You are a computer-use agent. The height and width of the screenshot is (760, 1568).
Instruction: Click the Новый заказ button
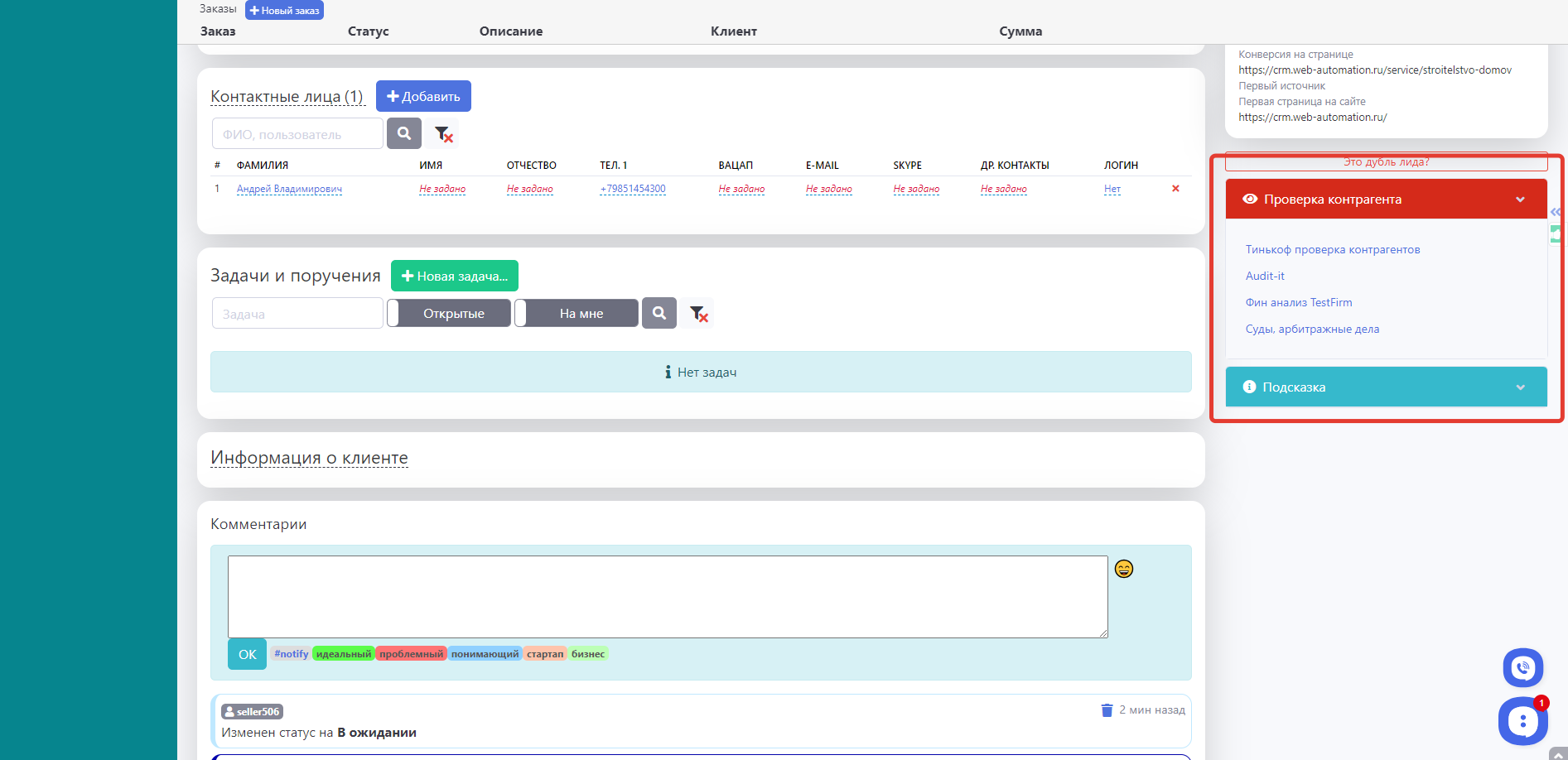pyautogui.click(x=284, y=11)
